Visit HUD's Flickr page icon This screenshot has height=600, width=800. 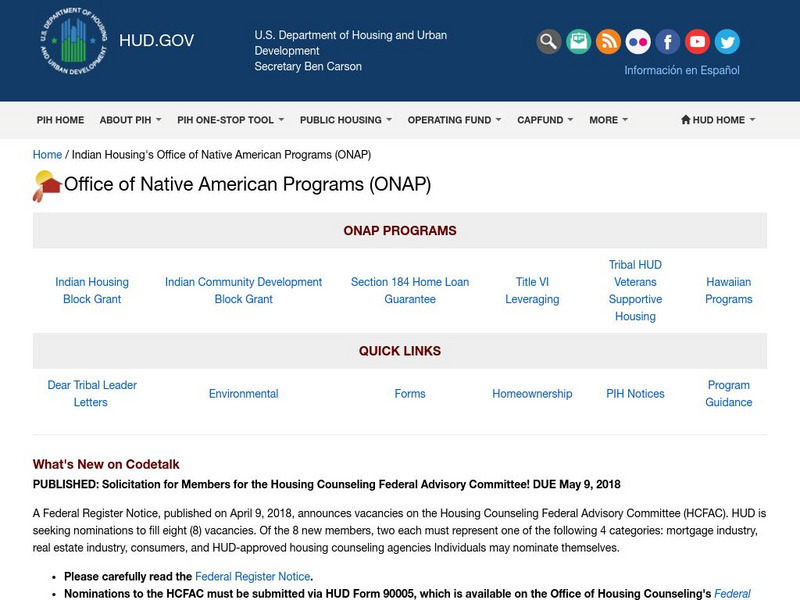pos(637,41)
